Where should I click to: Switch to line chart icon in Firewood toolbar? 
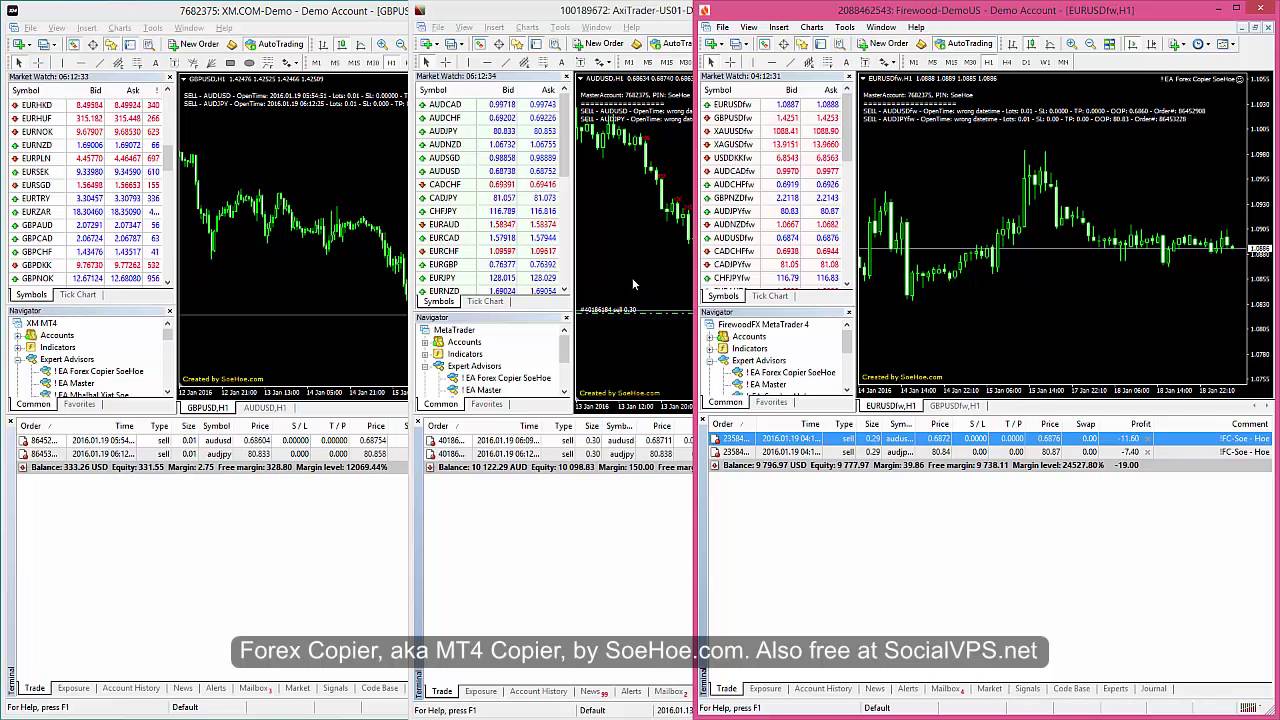coord(1050,44)
